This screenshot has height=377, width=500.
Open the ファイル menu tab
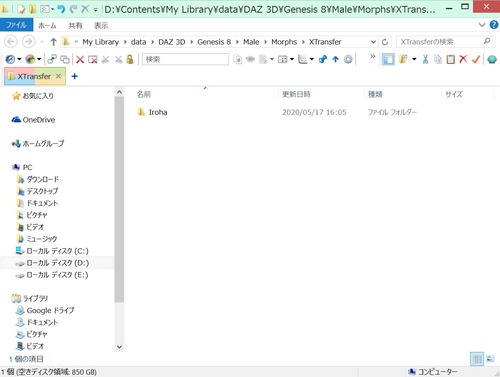(16, 25)
